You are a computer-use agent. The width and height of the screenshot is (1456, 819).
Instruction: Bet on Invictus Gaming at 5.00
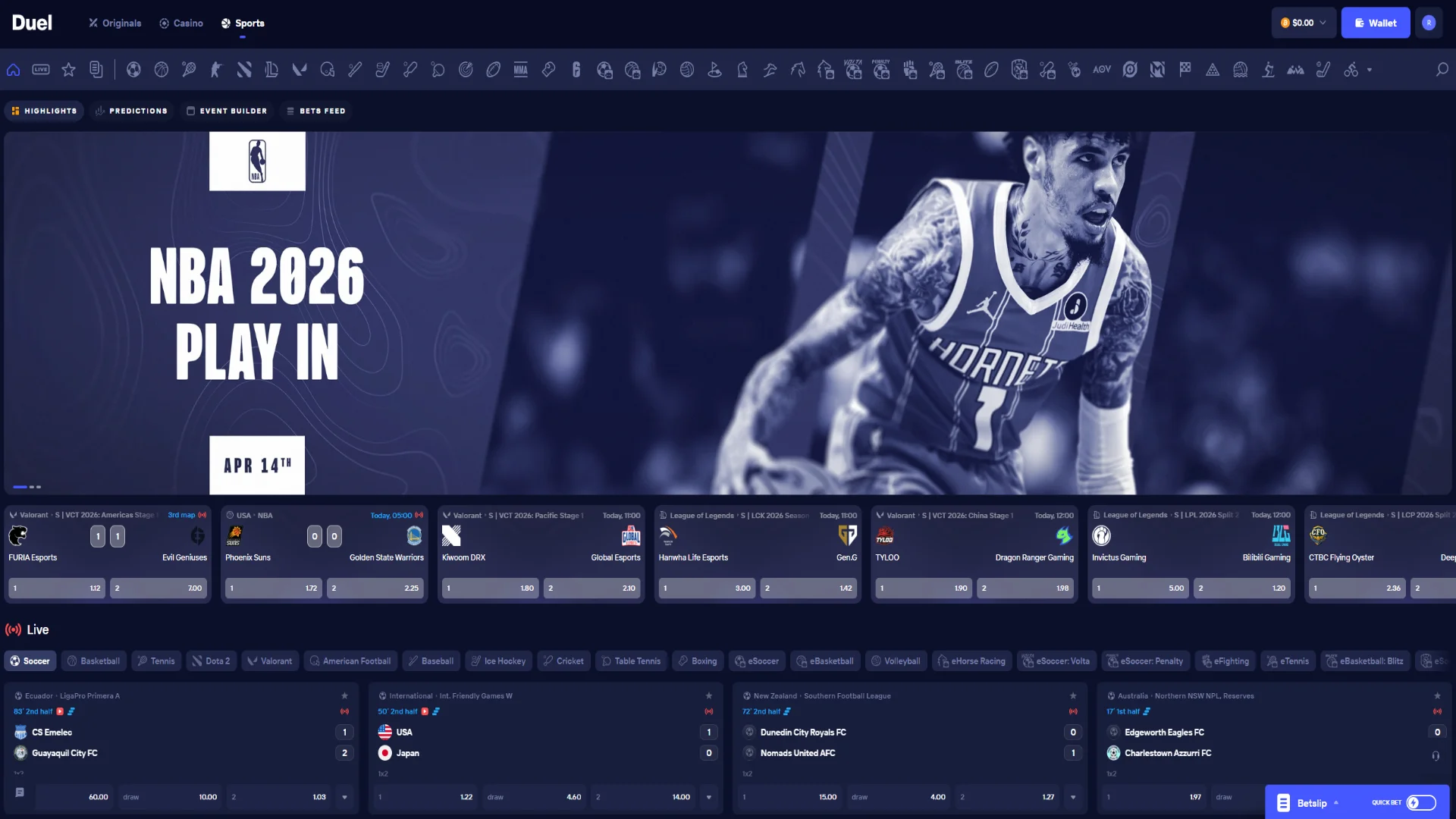click(x=1141, y=588)
